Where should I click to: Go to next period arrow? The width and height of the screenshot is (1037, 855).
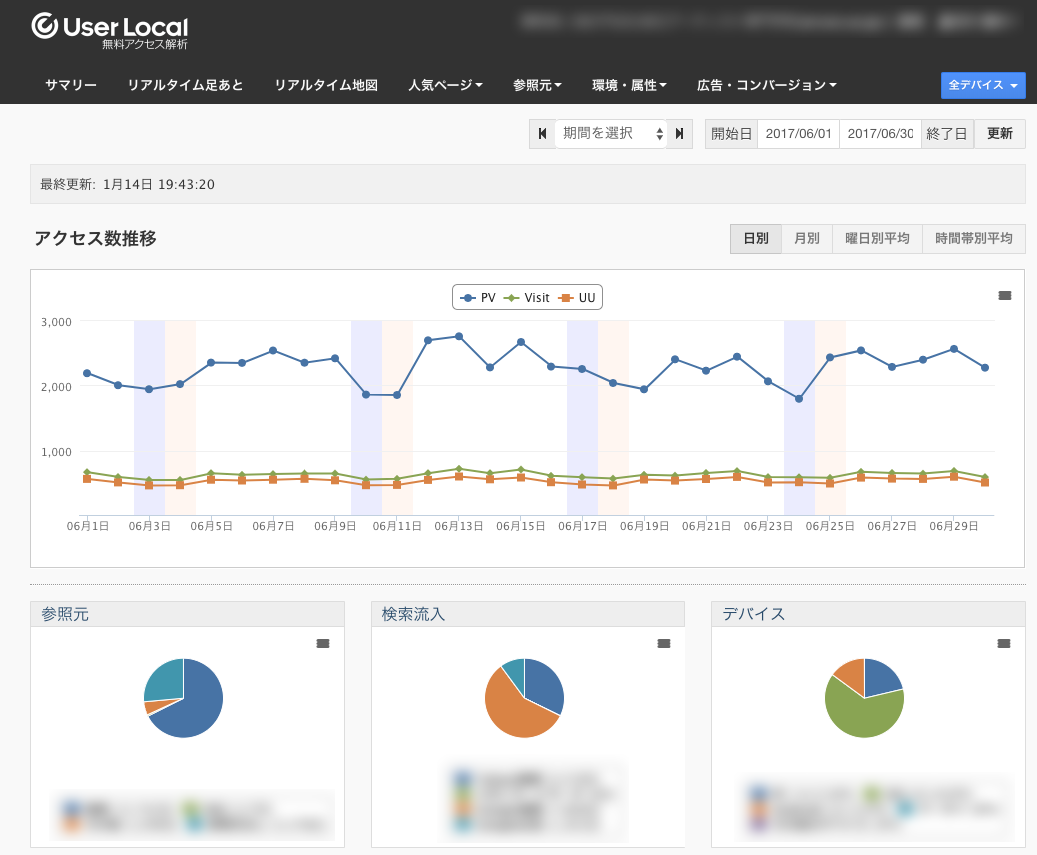(680, 134)
